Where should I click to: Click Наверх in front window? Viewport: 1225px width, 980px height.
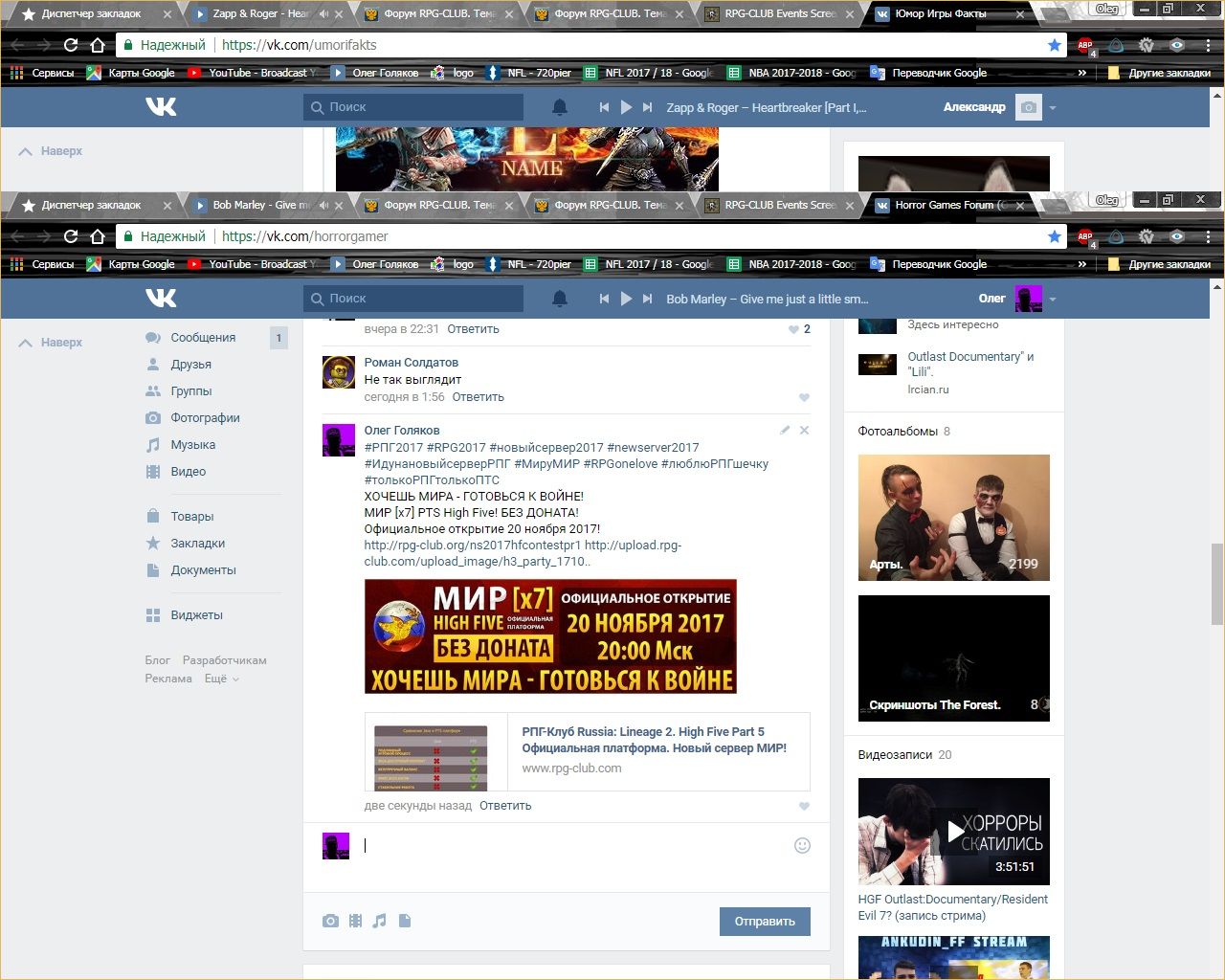tap(51, 343)
